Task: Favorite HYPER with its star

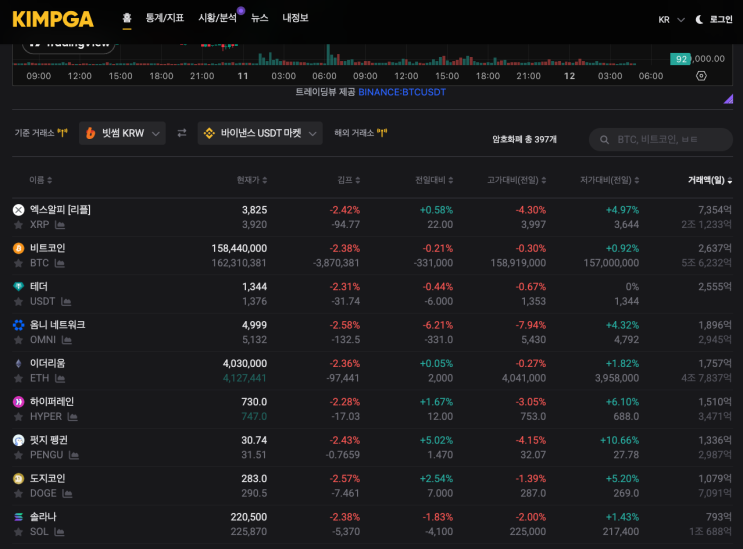Action: coord(18,416)
